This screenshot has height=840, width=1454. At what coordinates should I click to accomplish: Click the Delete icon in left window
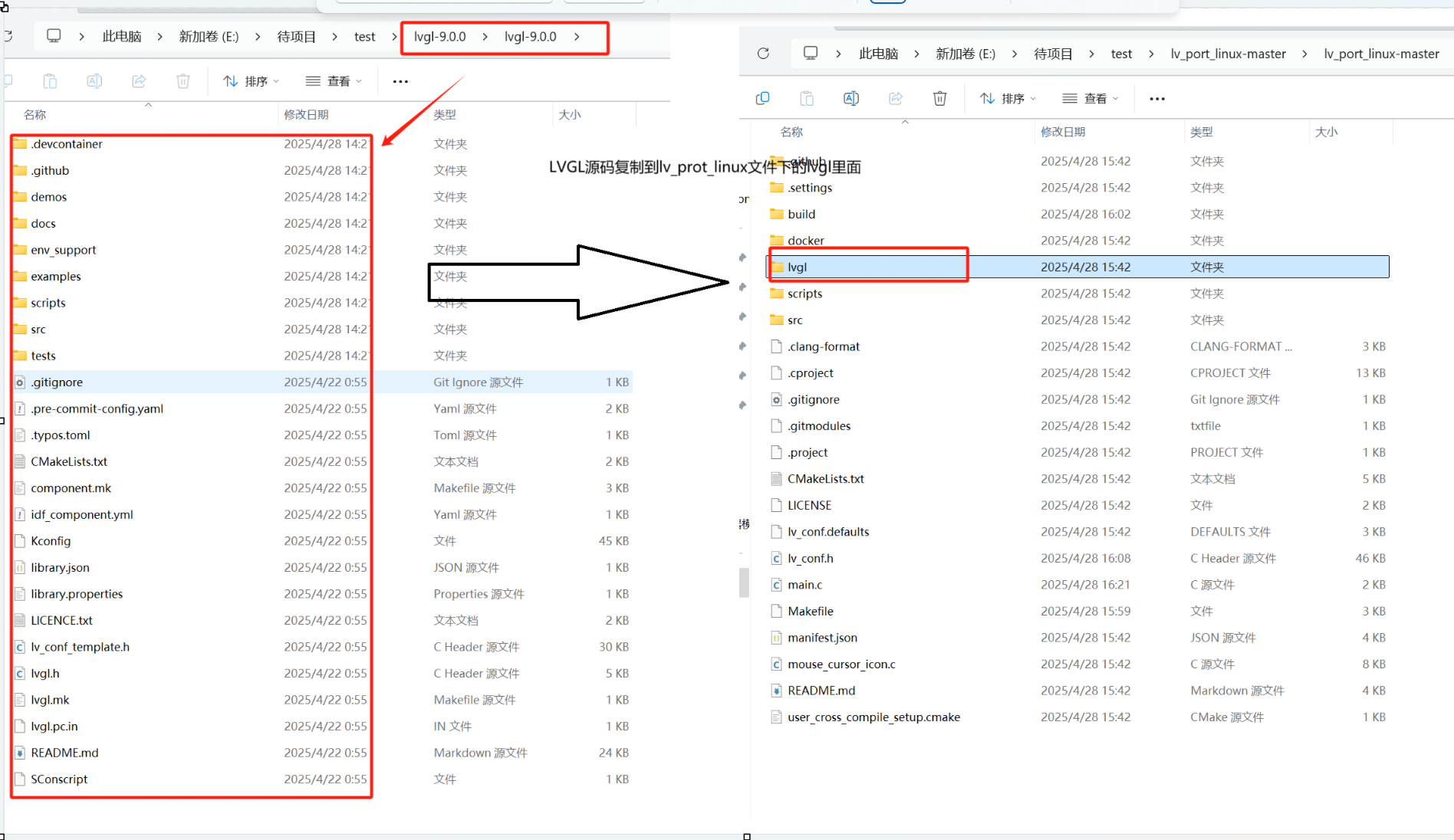coord(183,80)
